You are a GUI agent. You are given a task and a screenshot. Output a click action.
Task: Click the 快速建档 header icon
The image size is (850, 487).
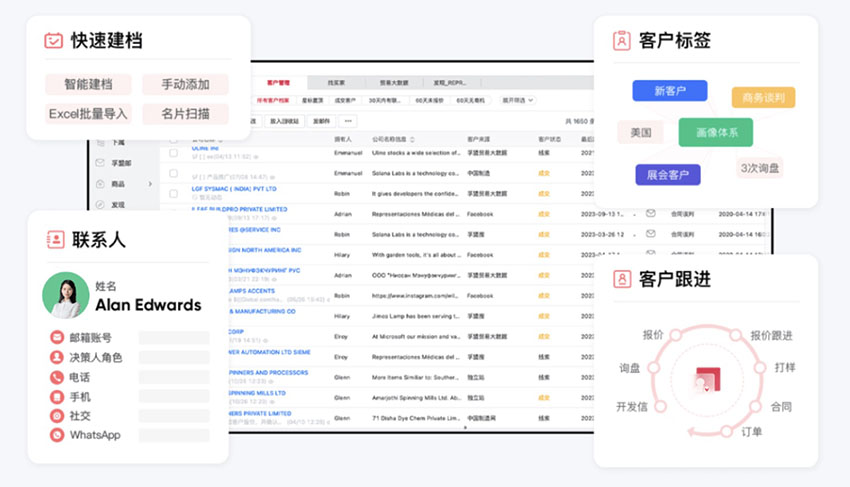[x=54, y=41]
